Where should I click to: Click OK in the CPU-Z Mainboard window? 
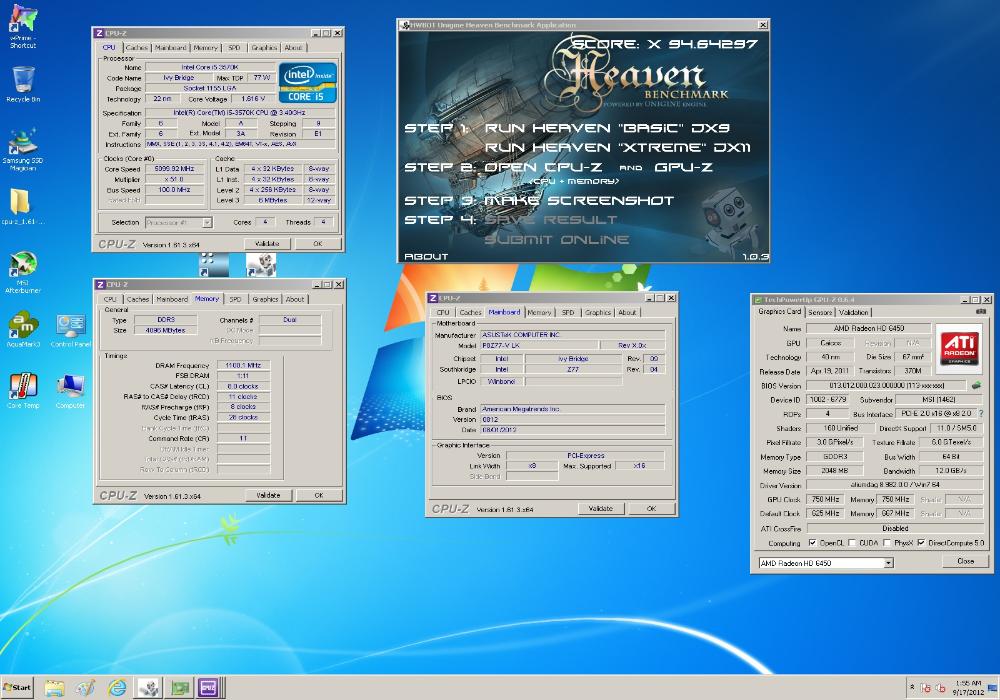651,508
